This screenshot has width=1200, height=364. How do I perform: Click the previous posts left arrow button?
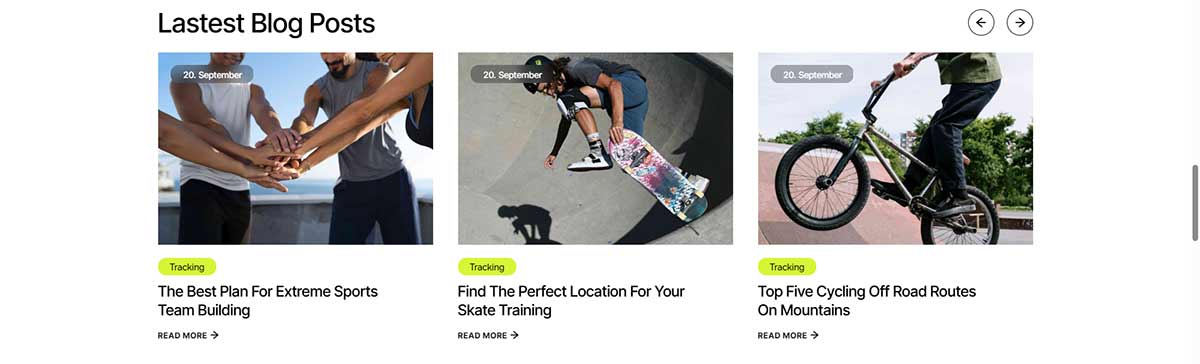[981, 22]
